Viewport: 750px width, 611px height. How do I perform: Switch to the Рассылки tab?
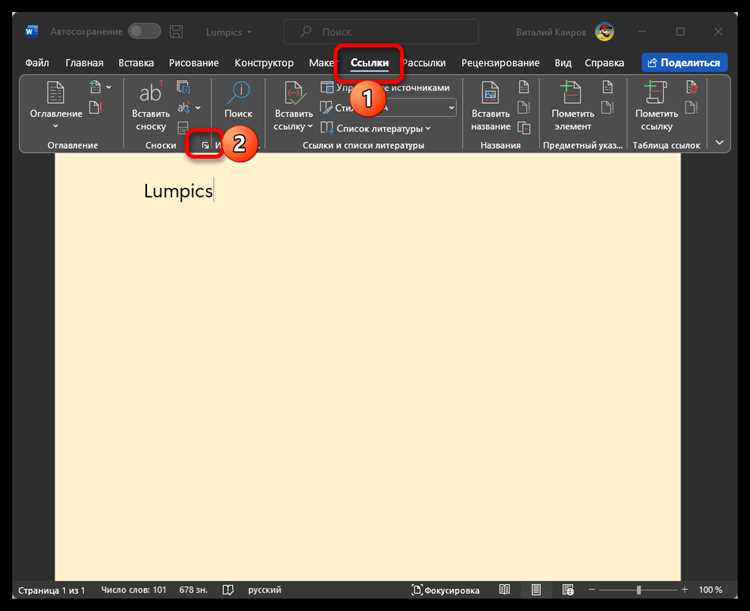(x=425, y=63)
